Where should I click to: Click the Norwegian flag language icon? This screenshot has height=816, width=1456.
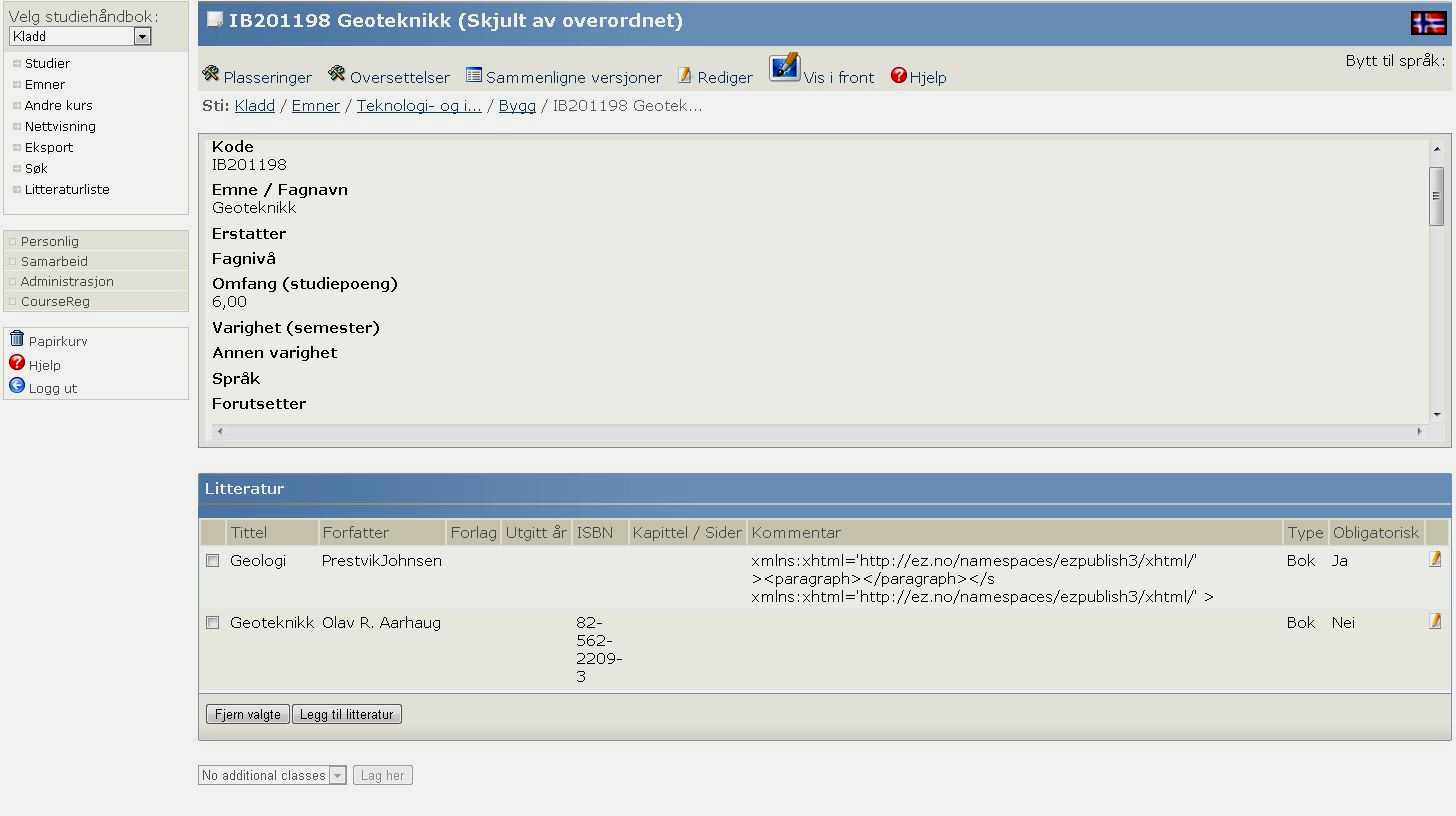pyautogui.click(x=1428, y=23)
